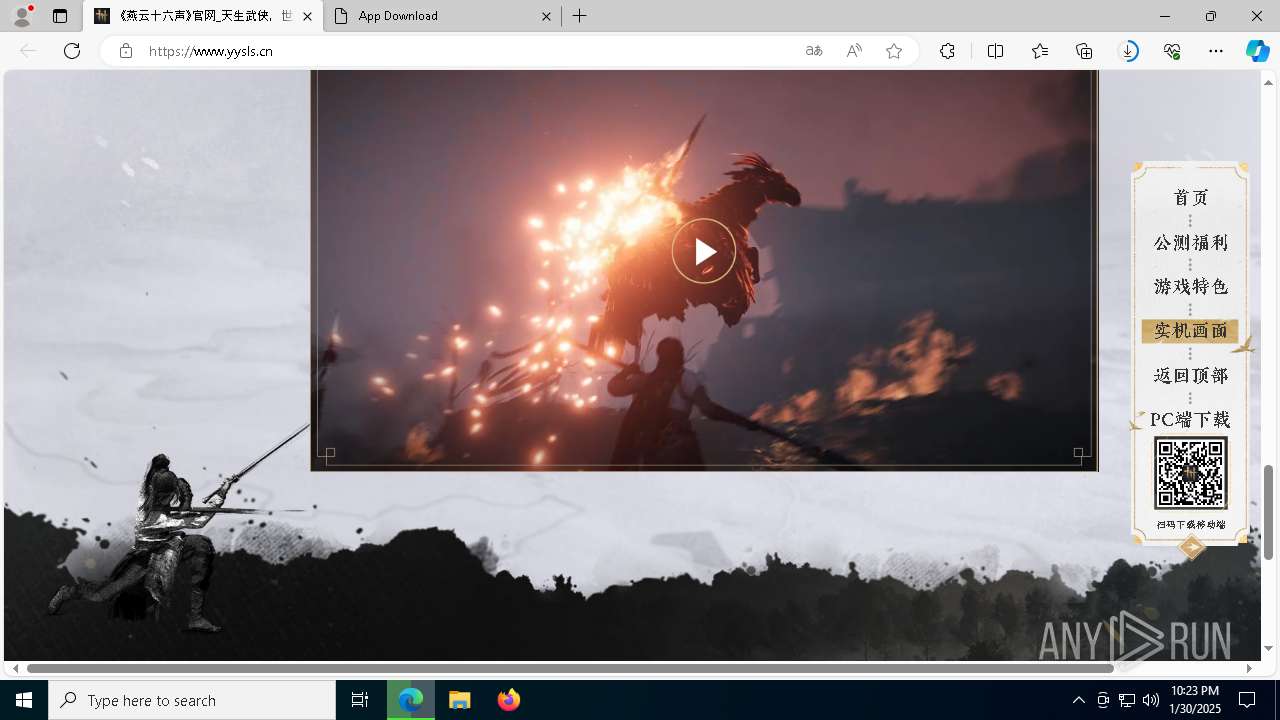Launch Copilot sidebar
Screen dimensions: 1280x720
tap(1257, 51)
